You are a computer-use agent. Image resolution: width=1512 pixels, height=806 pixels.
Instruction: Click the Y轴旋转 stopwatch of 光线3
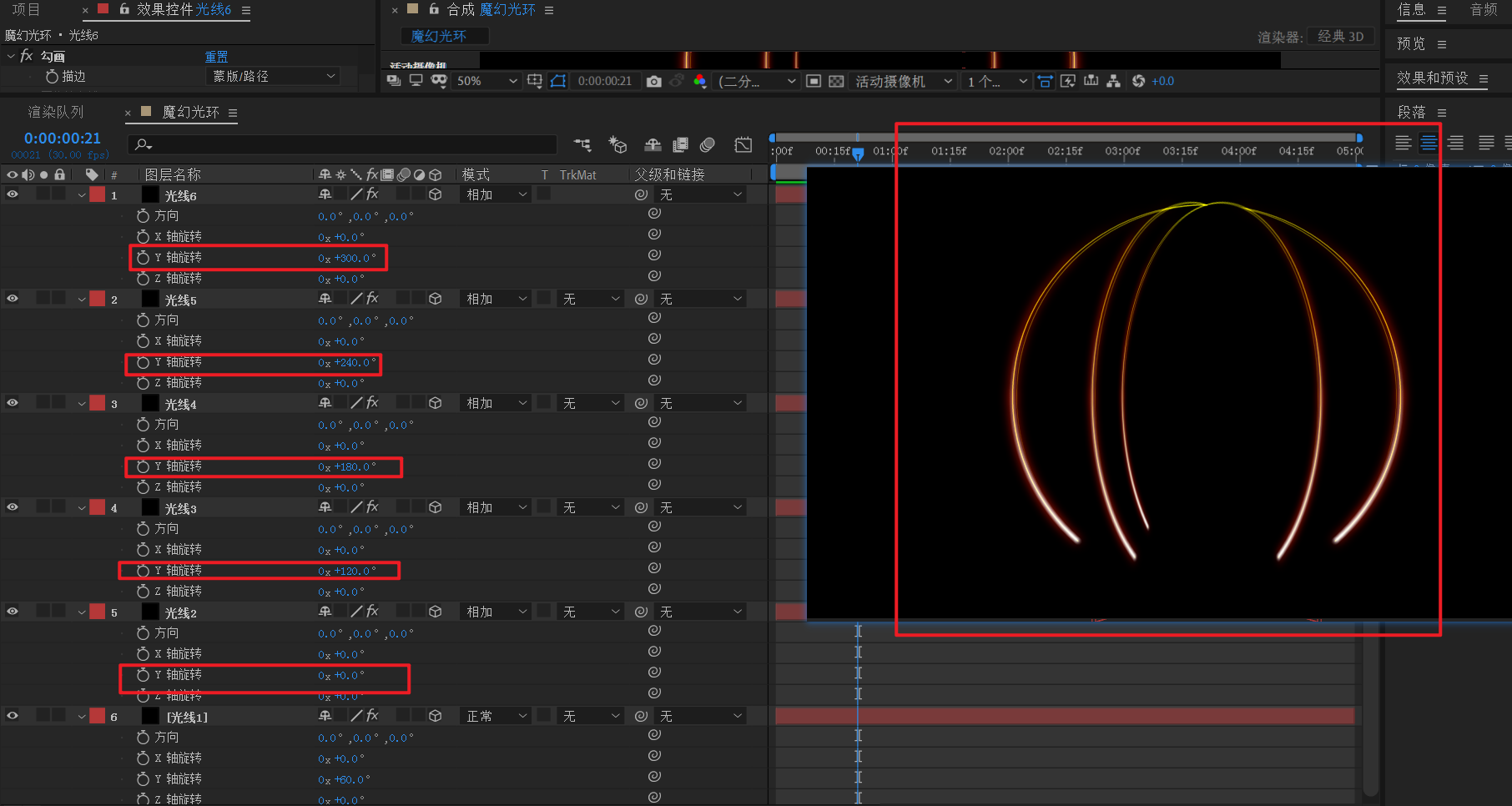pyautogui.click(x=143, y=571)
